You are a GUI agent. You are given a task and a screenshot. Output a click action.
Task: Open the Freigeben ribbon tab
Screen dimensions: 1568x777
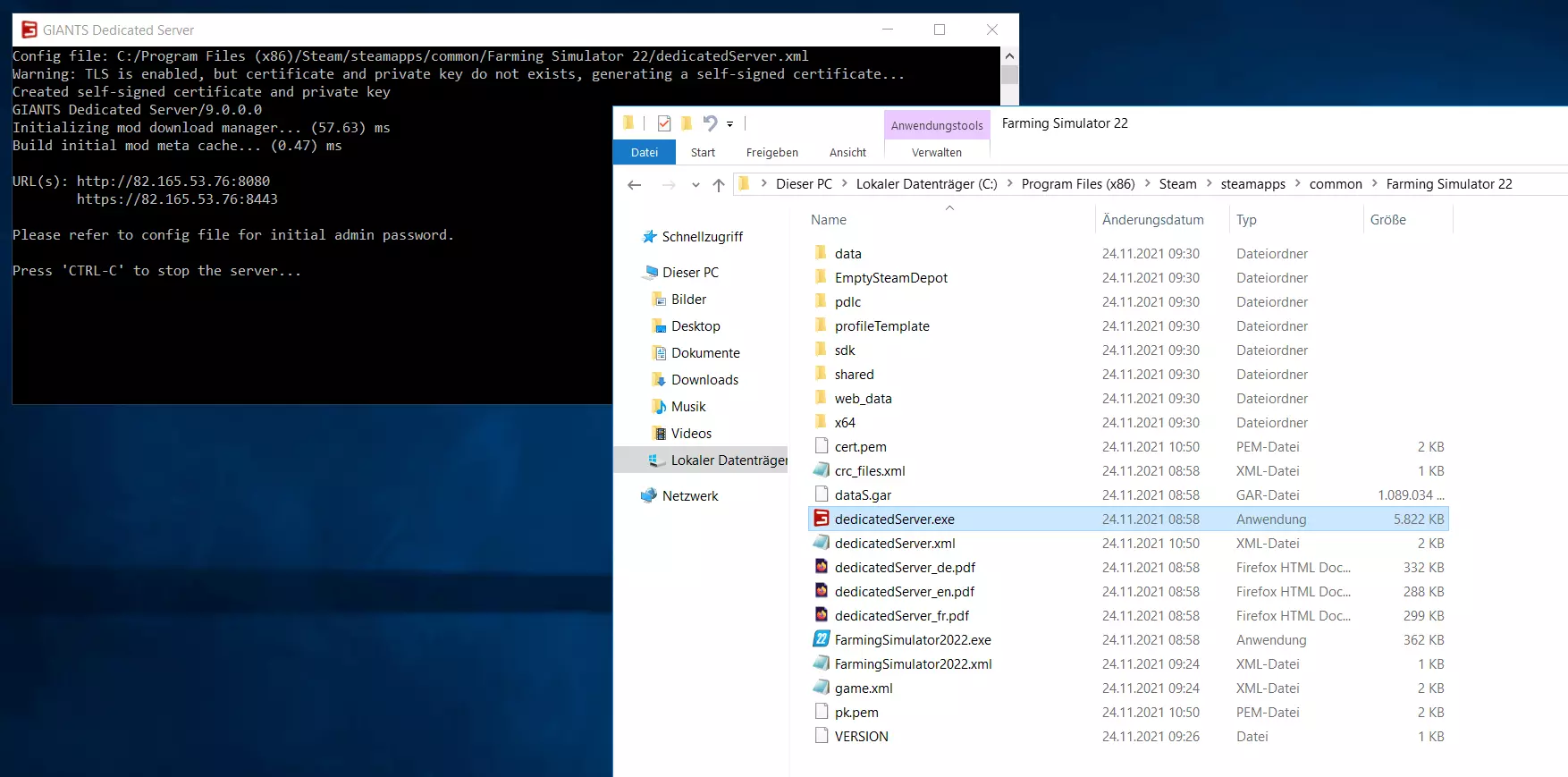(x=772, y=152)
